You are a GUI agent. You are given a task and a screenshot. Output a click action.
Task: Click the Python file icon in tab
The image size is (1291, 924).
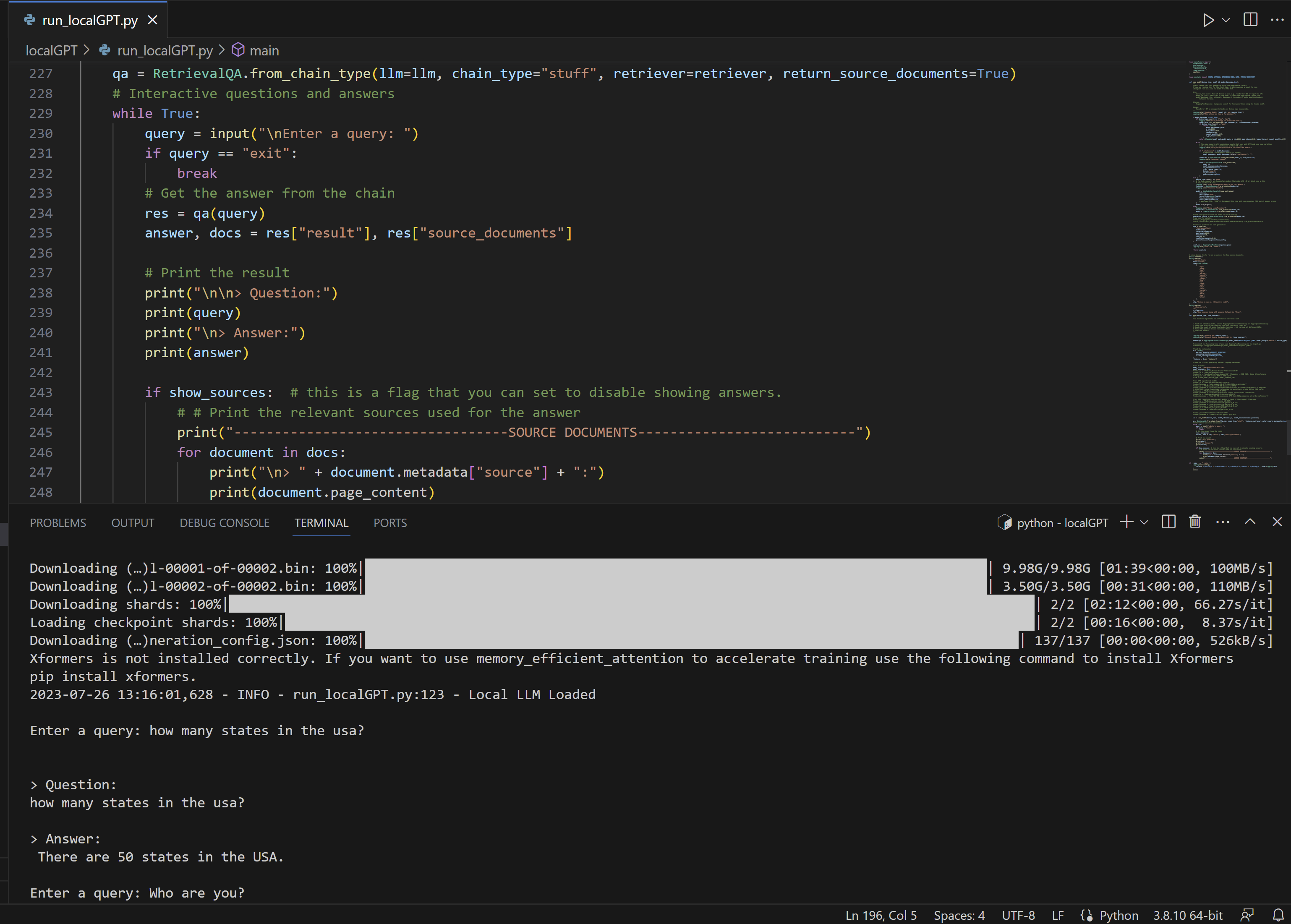[x=29, y=20]
